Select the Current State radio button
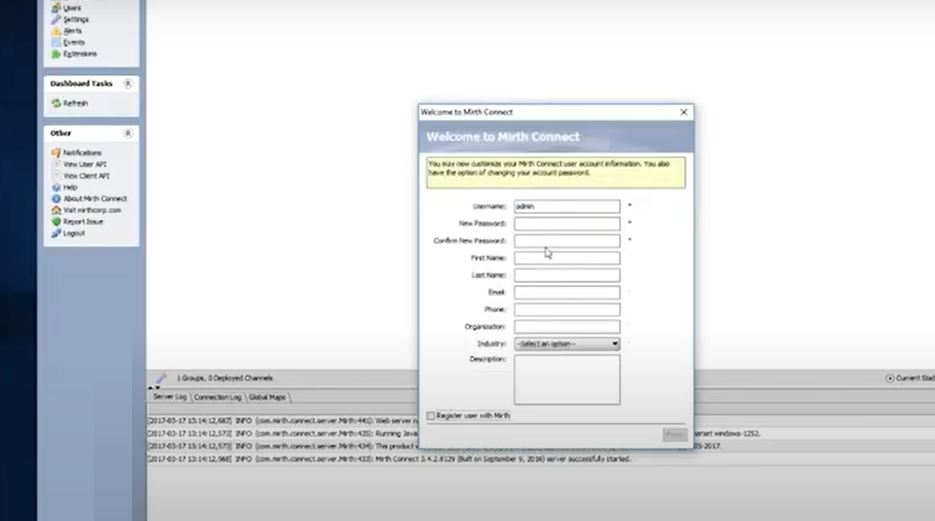Image resolution: width=935 pixels, height=521 pixels. click(890, 378)
